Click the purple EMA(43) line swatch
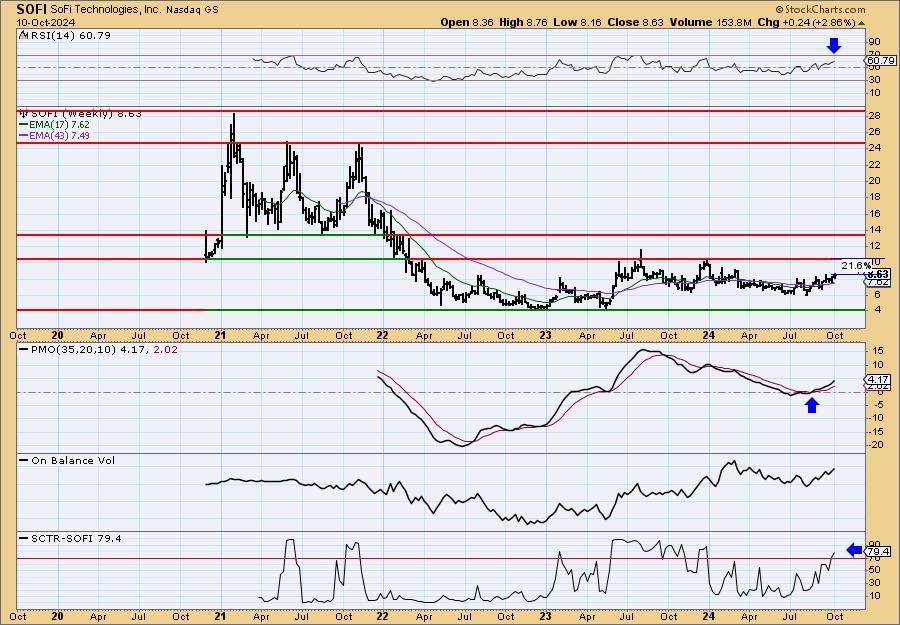Image resolution: width=900 pixels, height=625 pixels. click(25, 136)
